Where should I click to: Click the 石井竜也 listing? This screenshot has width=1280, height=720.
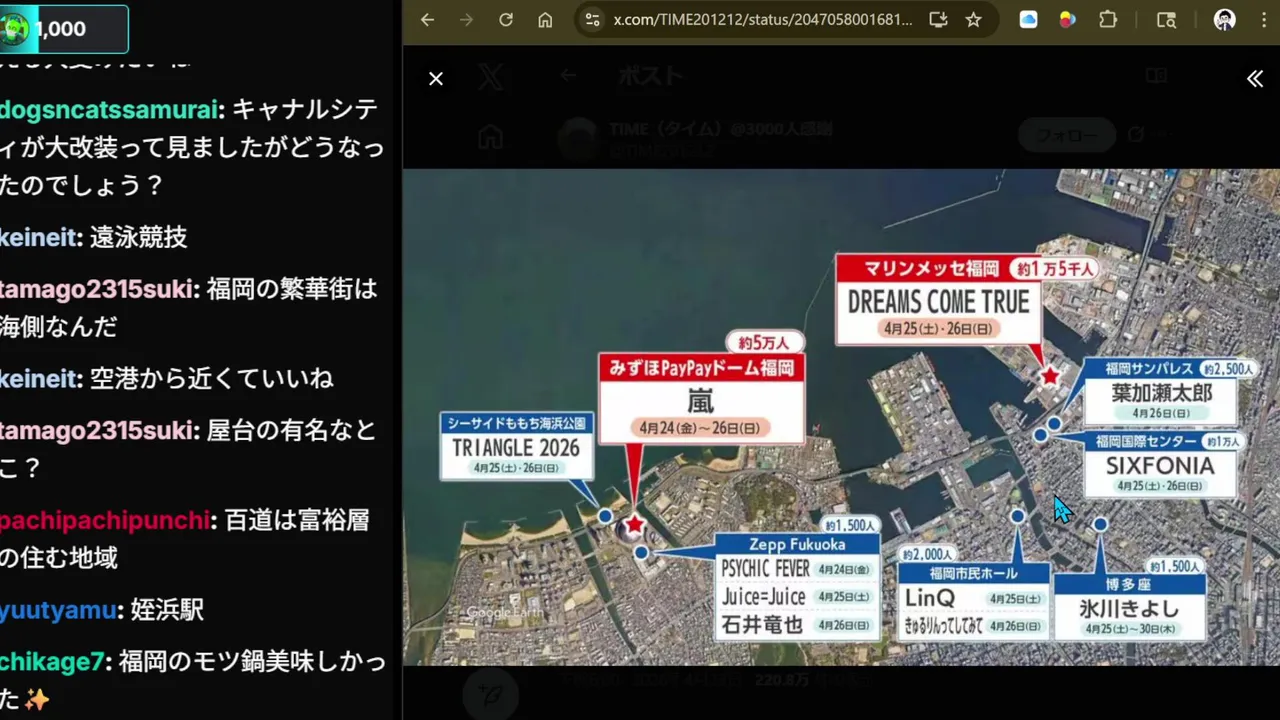pyautogui.click(x=797, y=625)
